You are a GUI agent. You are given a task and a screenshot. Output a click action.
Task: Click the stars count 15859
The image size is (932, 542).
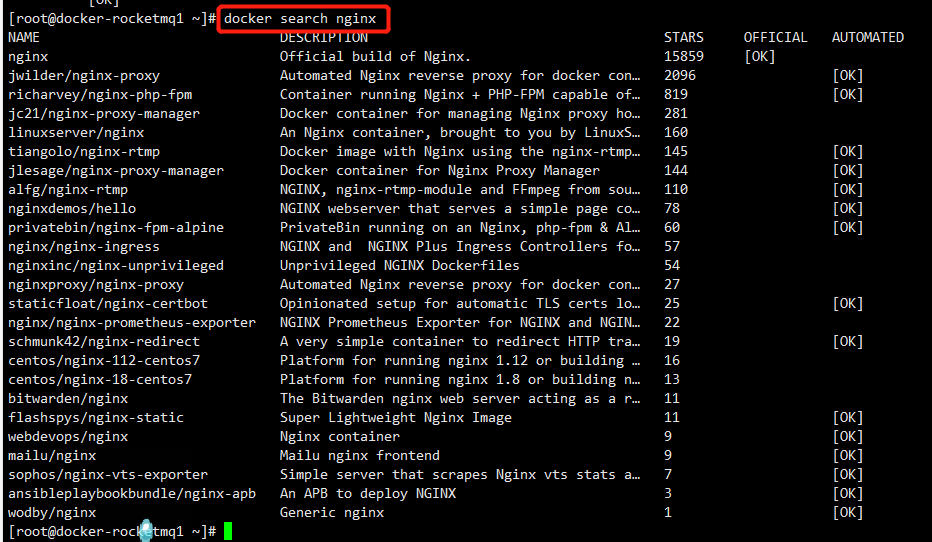(x=684, y=57)
